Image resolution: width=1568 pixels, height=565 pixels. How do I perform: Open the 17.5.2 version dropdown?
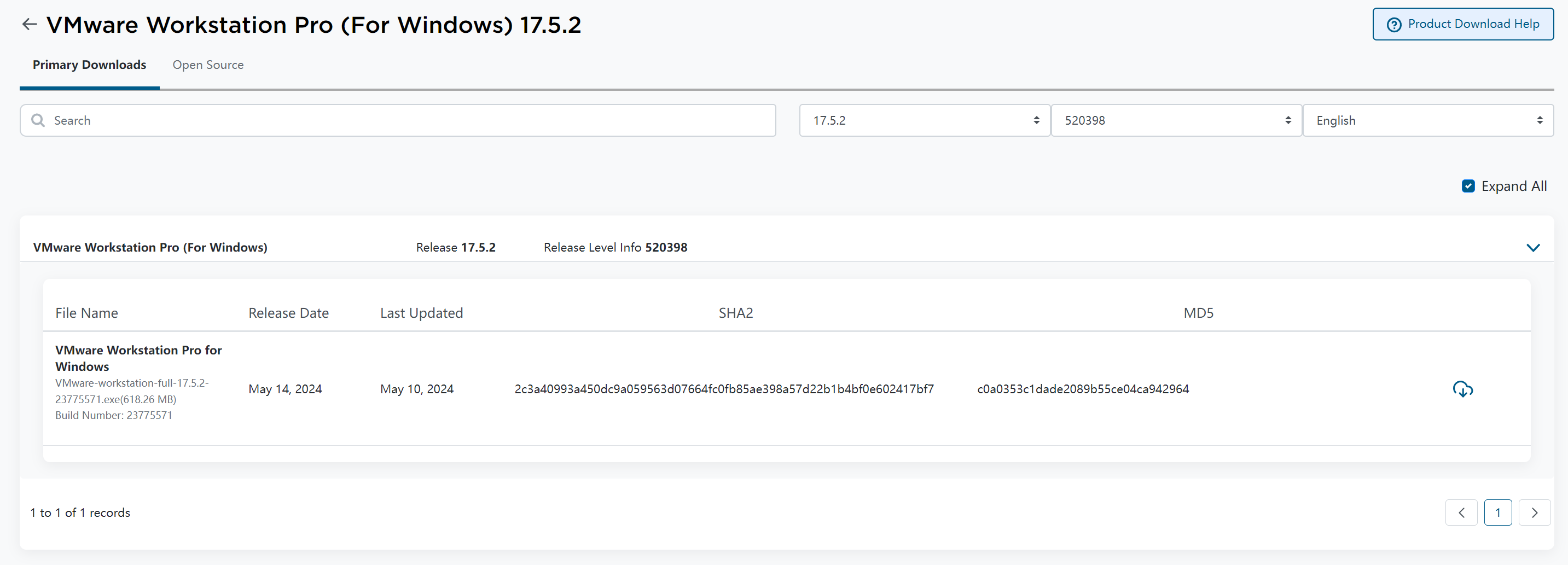[x=925, y=120]
